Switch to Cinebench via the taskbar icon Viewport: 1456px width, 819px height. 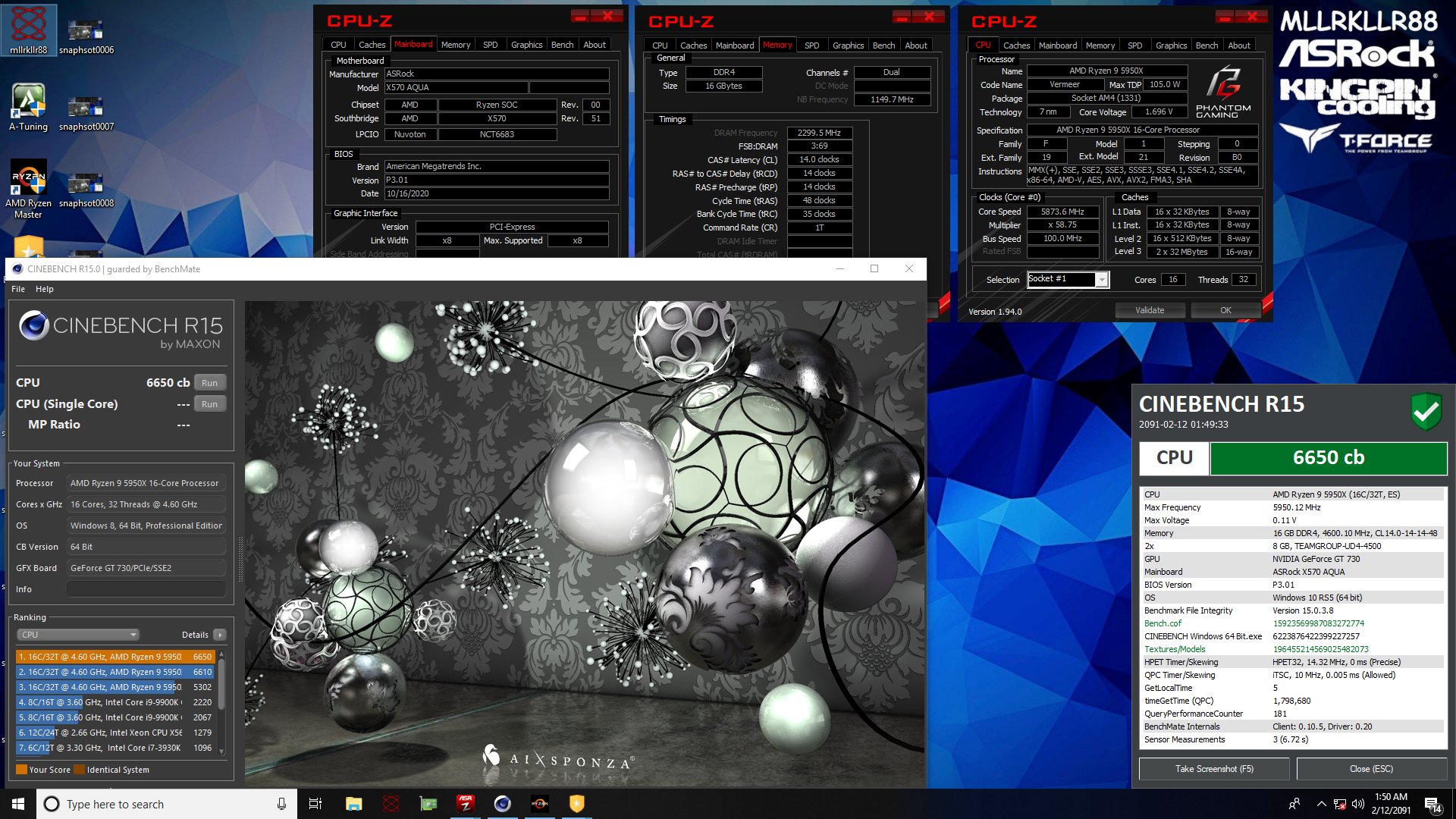503,804
